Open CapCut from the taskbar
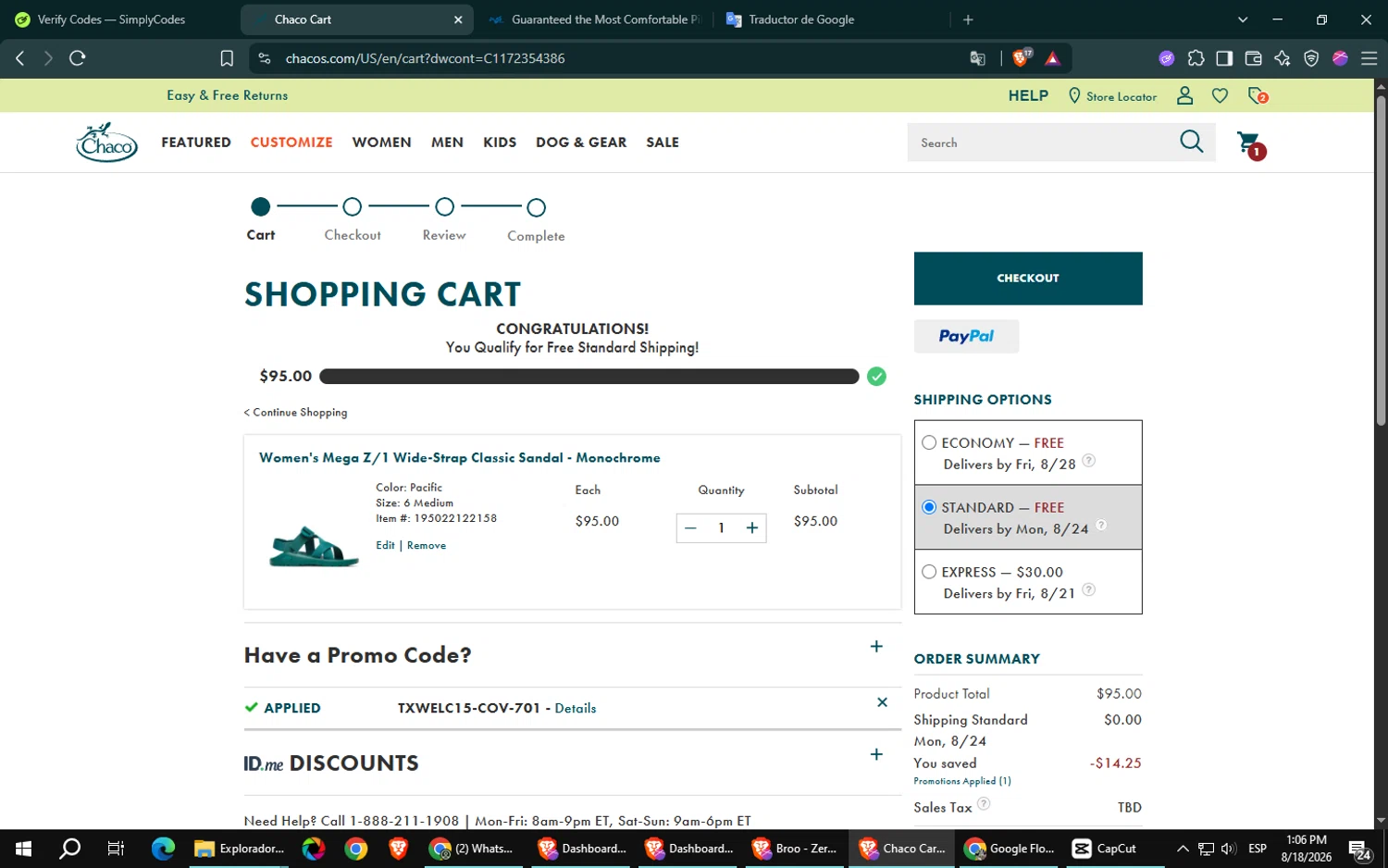 click(x=1105, y=849)
